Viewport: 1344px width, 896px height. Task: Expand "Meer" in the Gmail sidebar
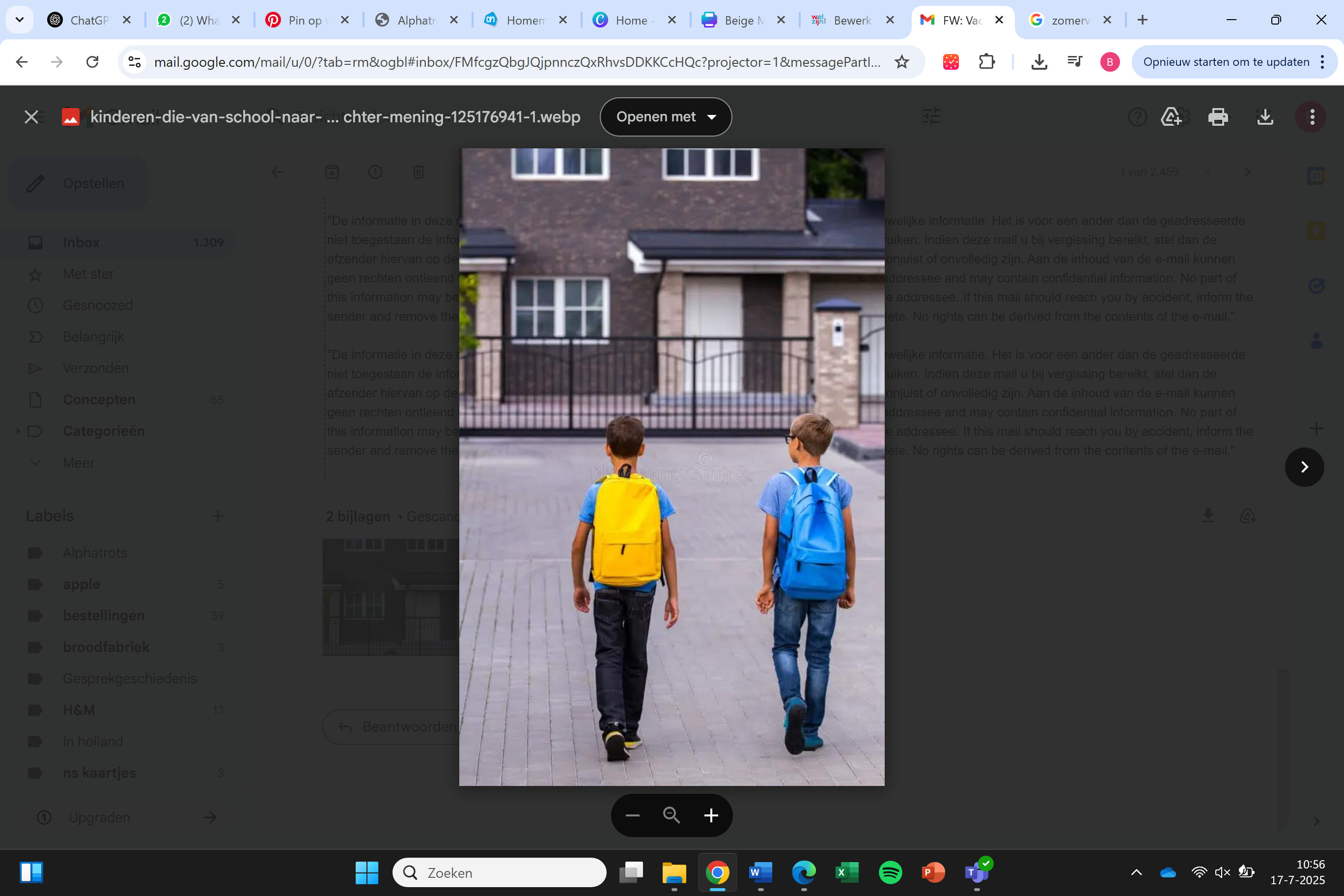click(78, 463)
